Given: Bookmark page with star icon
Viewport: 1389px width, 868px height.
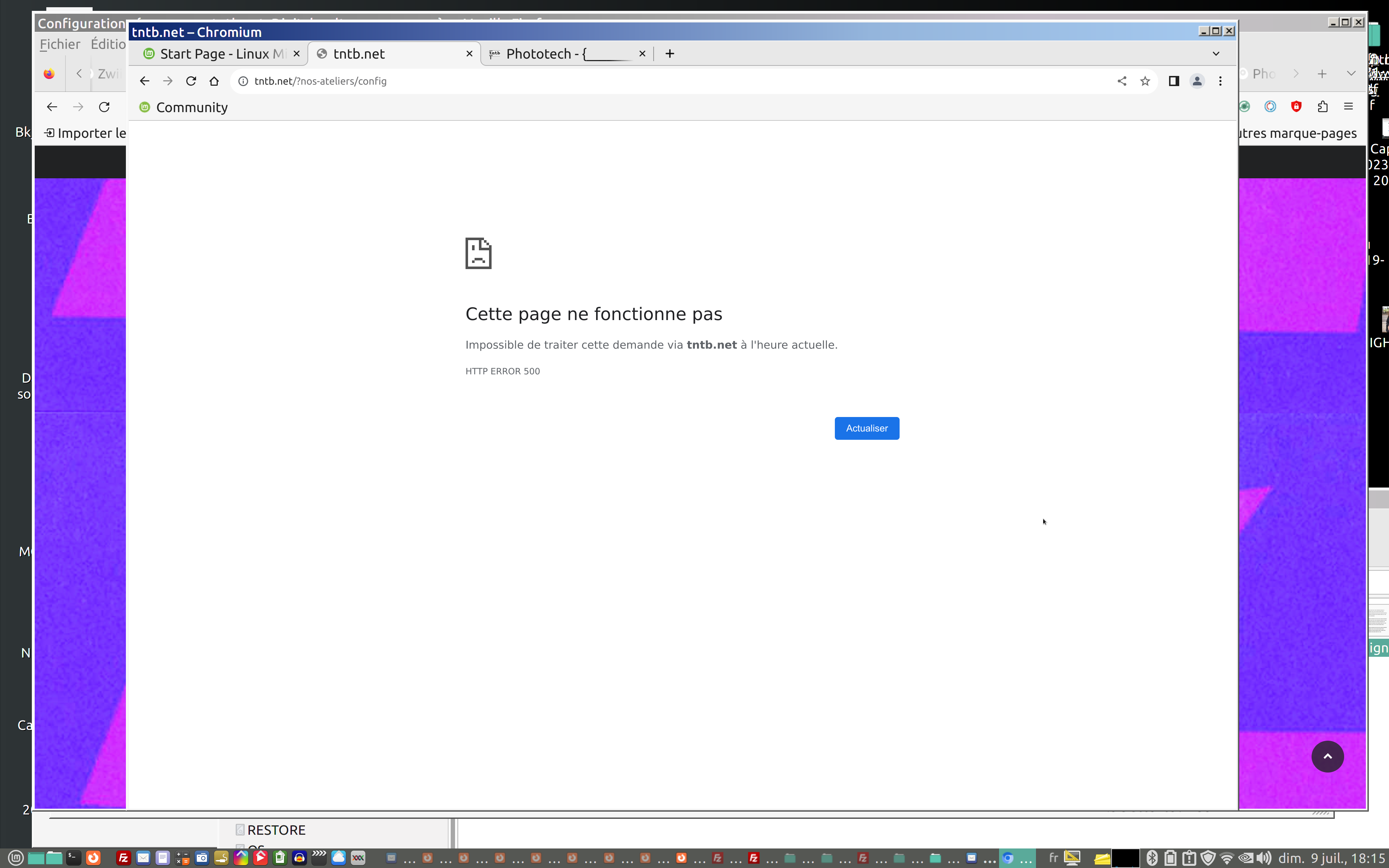Looking at the screenshot, I should click(1145, 81).
